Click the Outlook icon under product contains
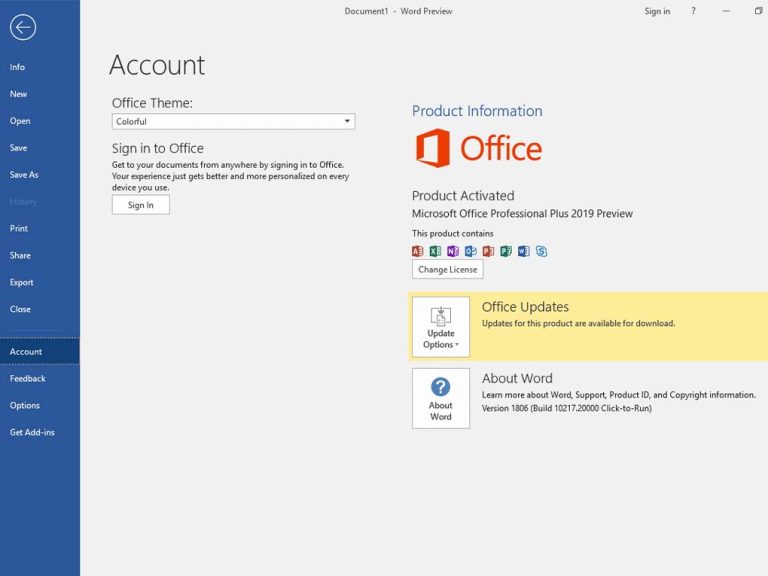 point(470,251)
